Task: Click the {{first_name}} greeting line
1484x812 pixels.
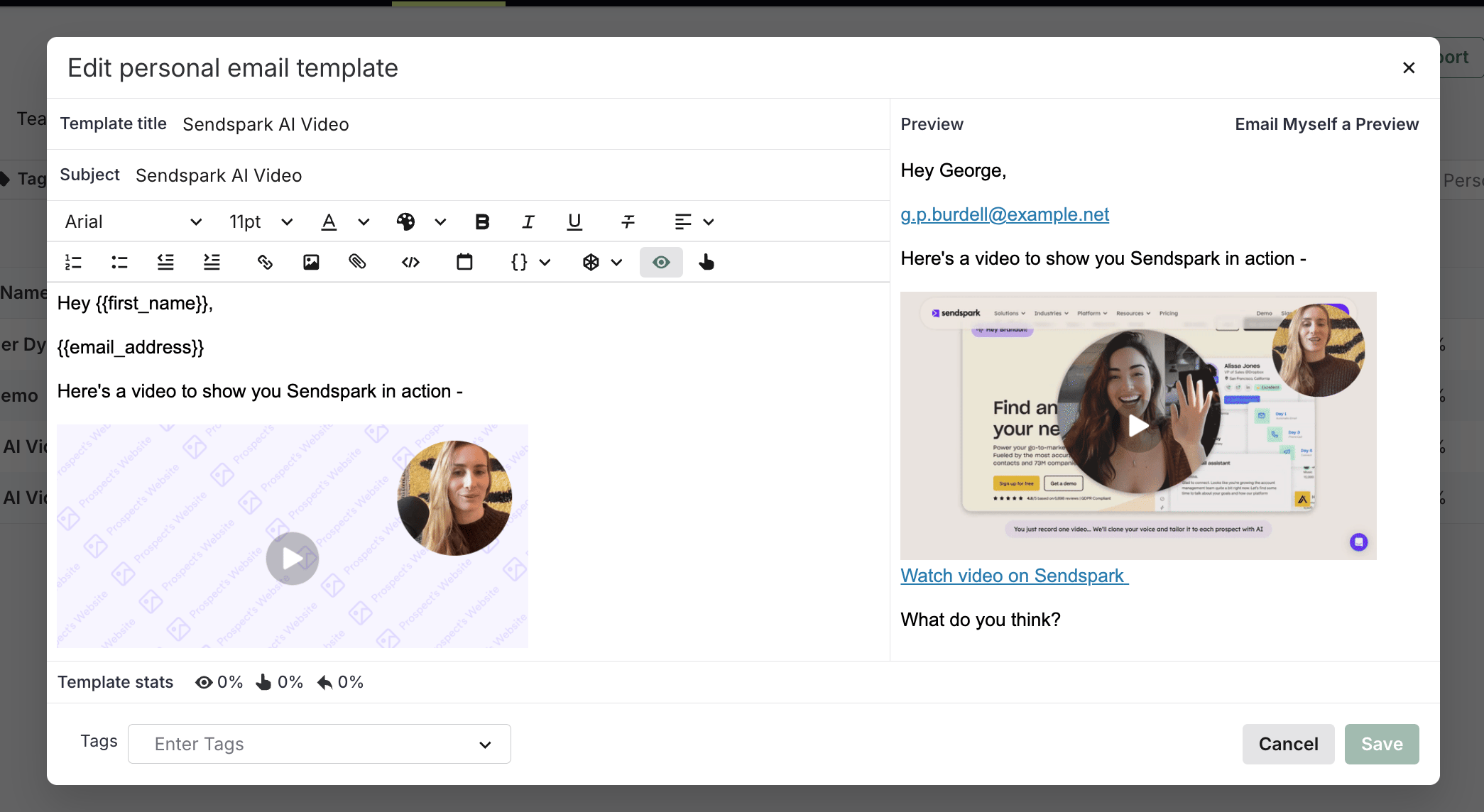Action: pyautogui.click(x=135, y=304)
